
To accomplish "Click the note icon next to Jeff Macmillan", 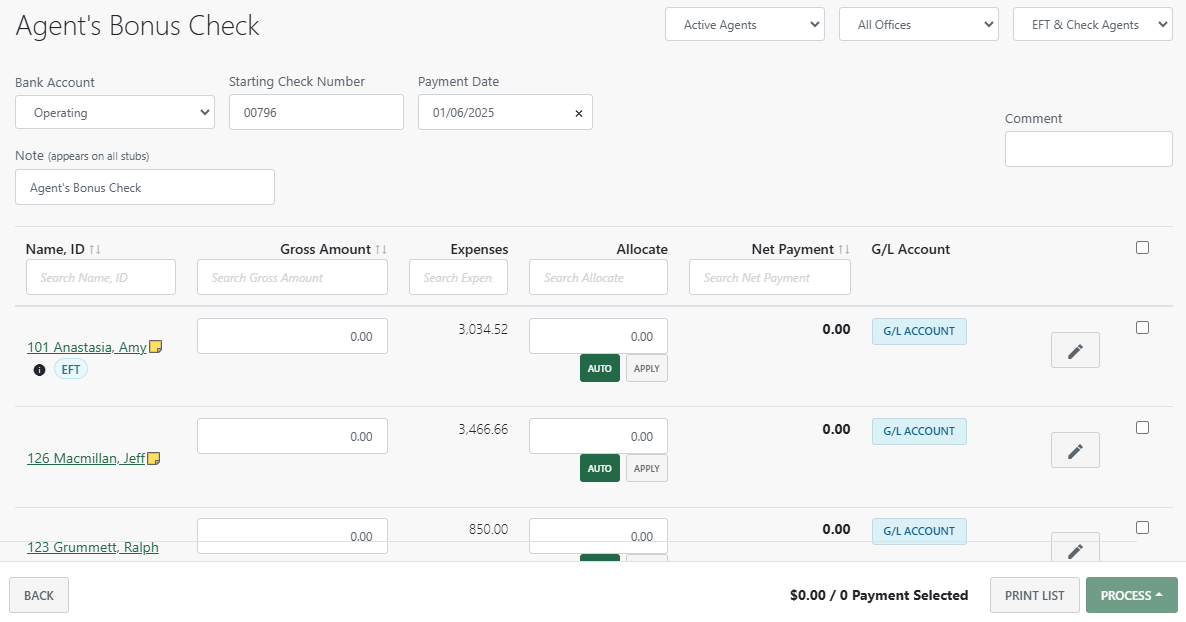I will (153, 457).
